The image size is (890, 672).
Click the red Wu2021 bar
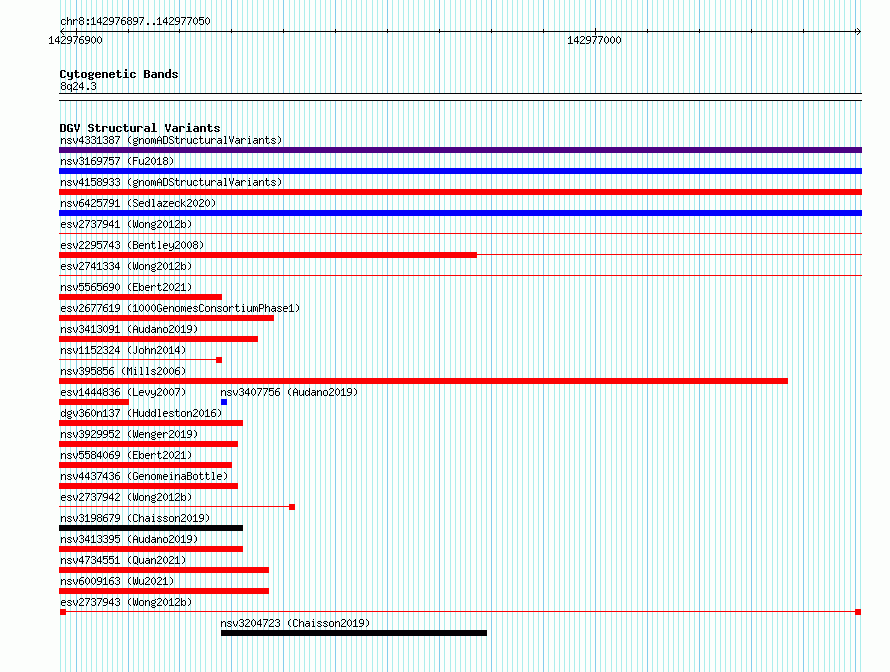[x=164, y=591]
